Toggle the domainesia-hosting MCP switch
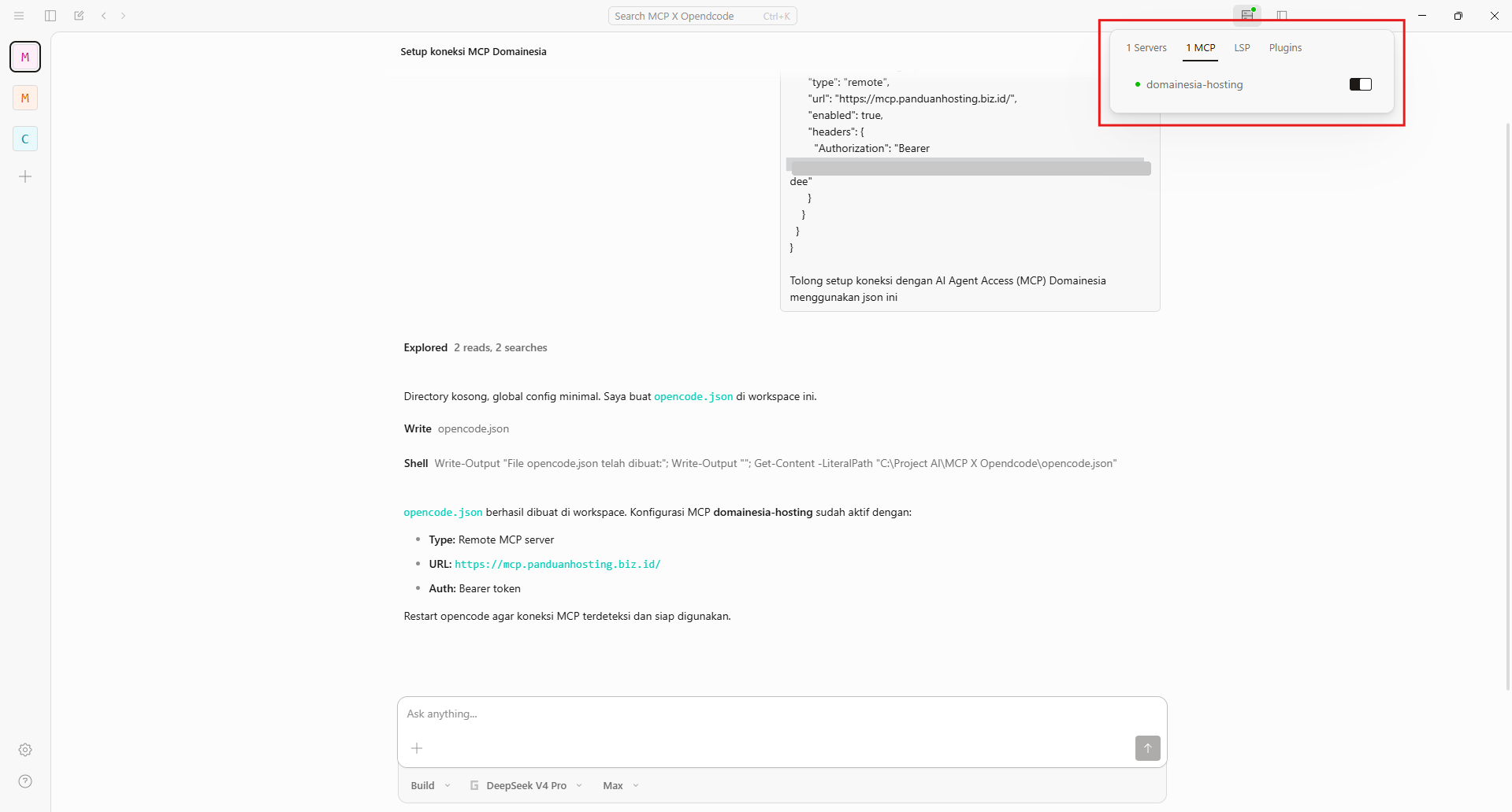Image resolution: width=1512 pixels, height=812 pixels. (1361, 84)
